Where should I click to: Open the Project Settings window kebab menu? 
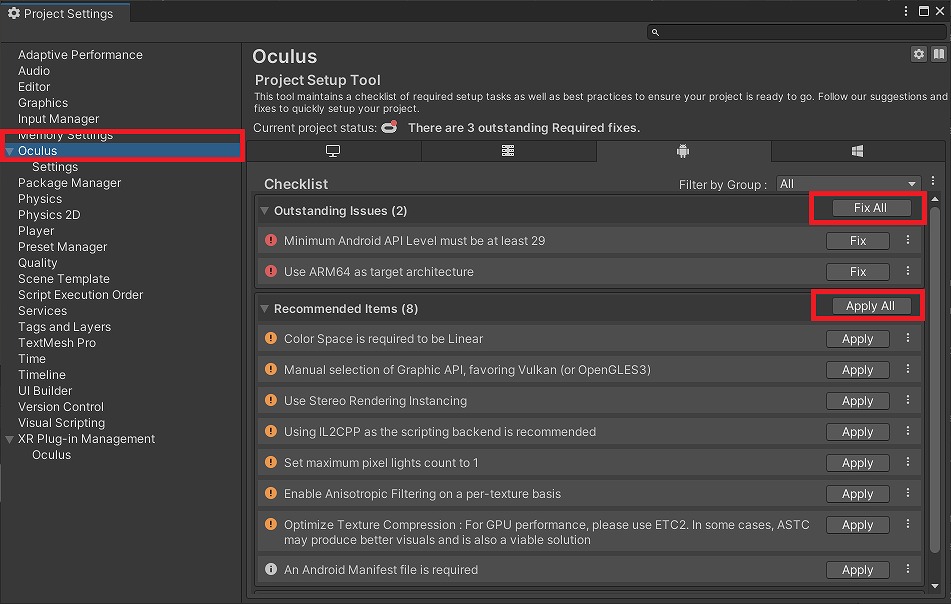(906, 11)
